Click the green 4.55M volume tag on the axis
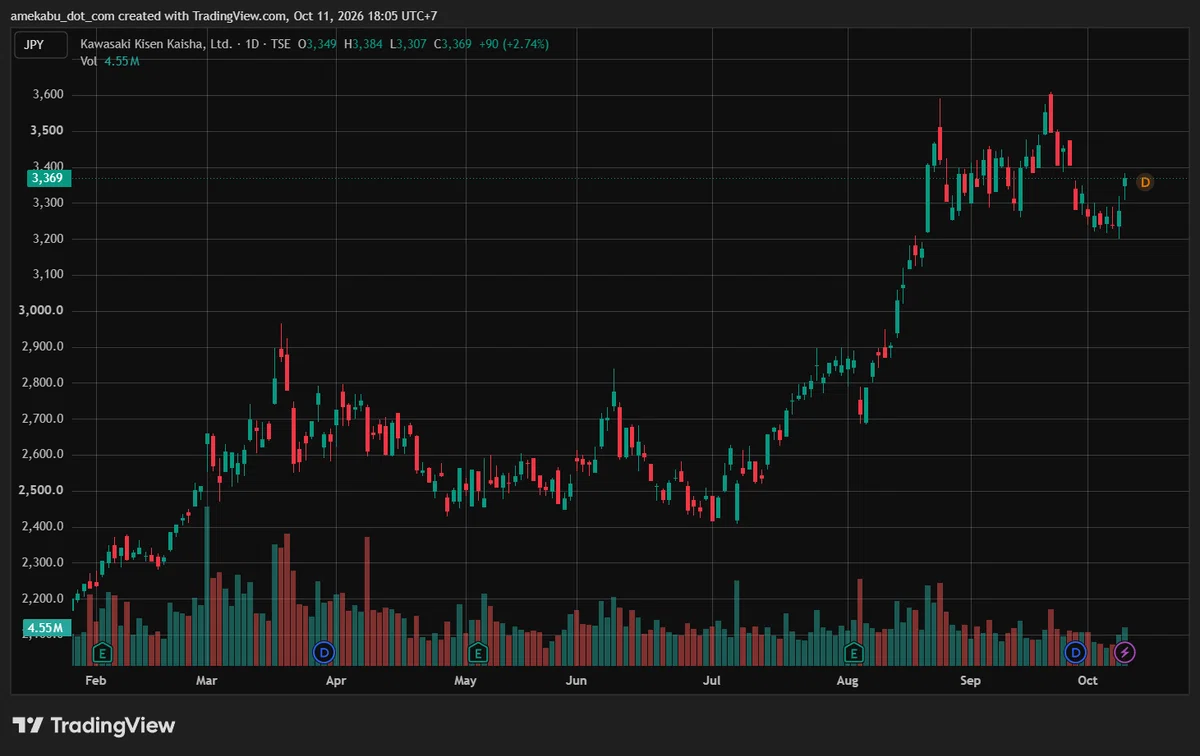Viewport: 1200px width, 756px height. 46,629
